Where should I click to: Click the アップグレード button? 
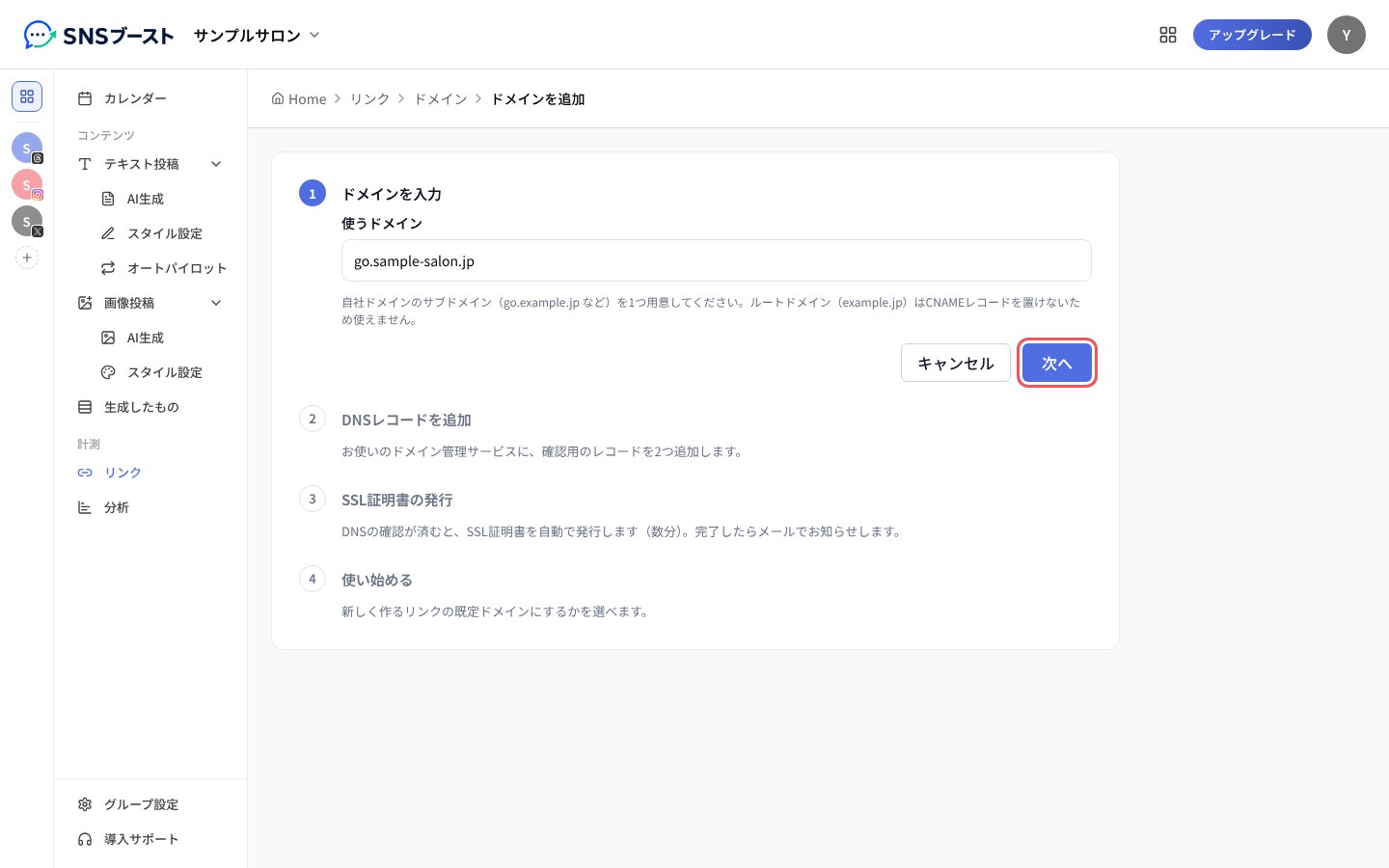(x=1252, y=35)
